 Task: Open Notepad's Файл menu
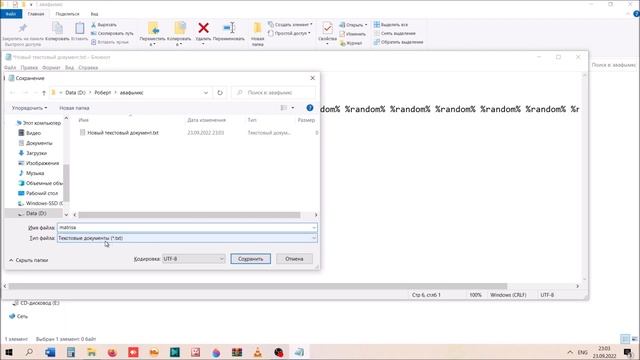point(10,67)
